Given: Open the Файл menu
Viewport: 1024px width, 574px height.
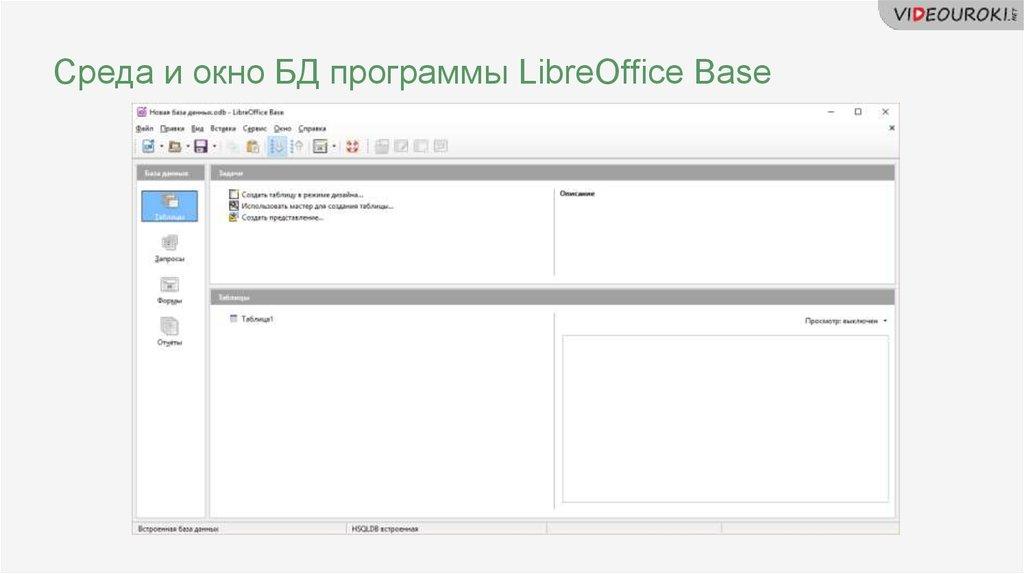Looking at the screenshot, I should click(144, 128).
